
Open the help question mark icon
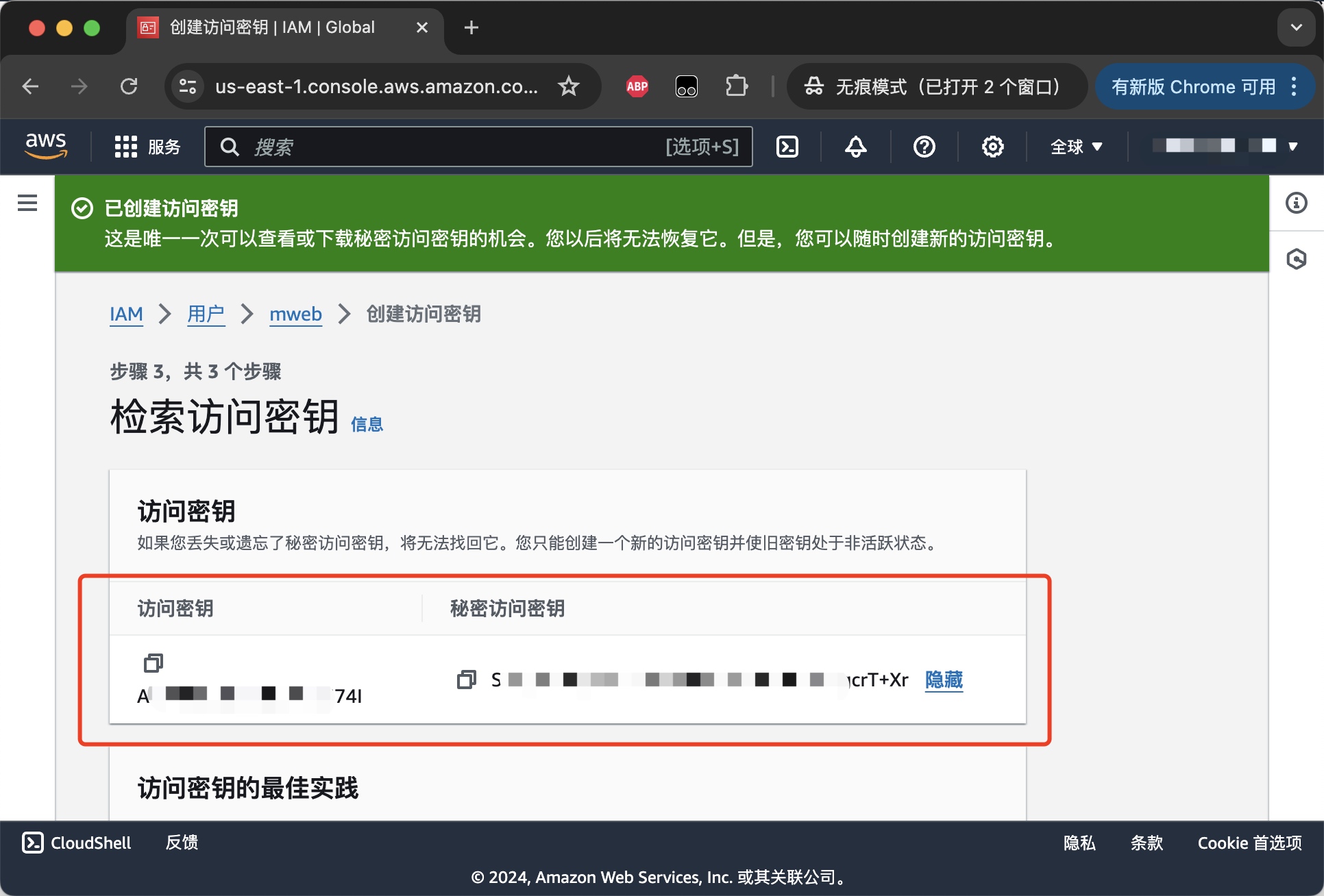point(924,147)
